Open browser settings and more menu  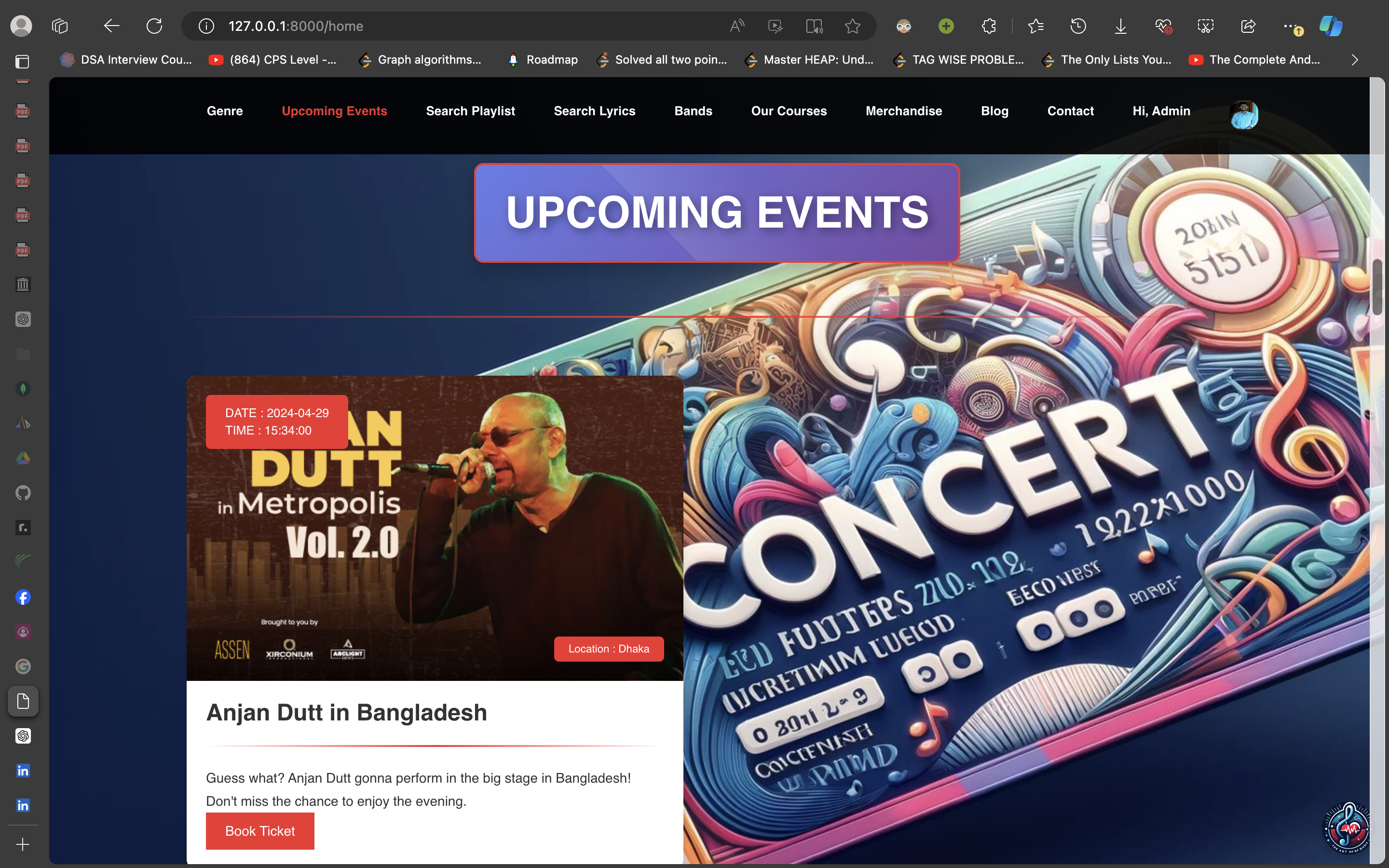click(1289, 26)
